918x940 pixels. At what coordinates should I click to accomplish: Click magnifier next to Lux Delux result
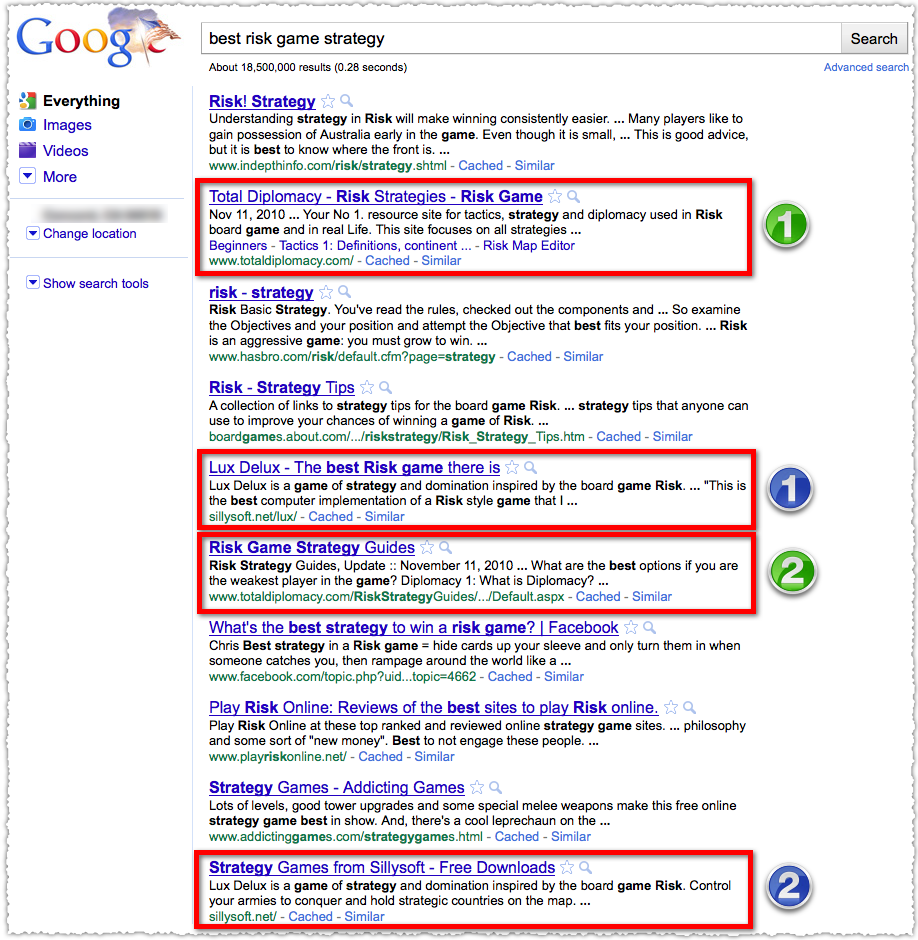531,467
